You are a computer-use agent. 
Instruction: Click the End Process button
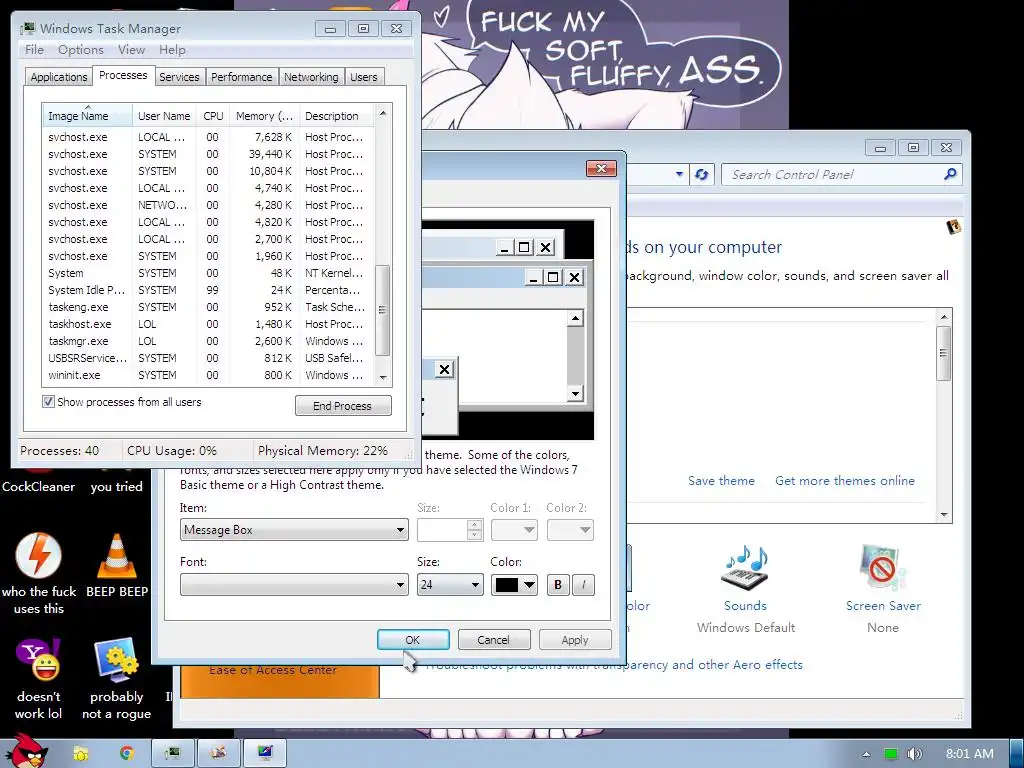[343, 406]
